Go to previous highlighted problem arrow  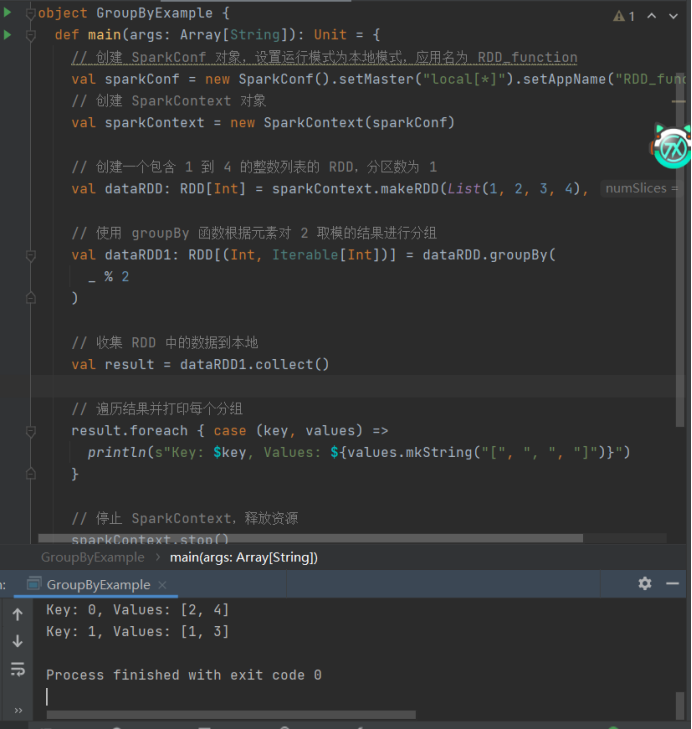(652, 16)
